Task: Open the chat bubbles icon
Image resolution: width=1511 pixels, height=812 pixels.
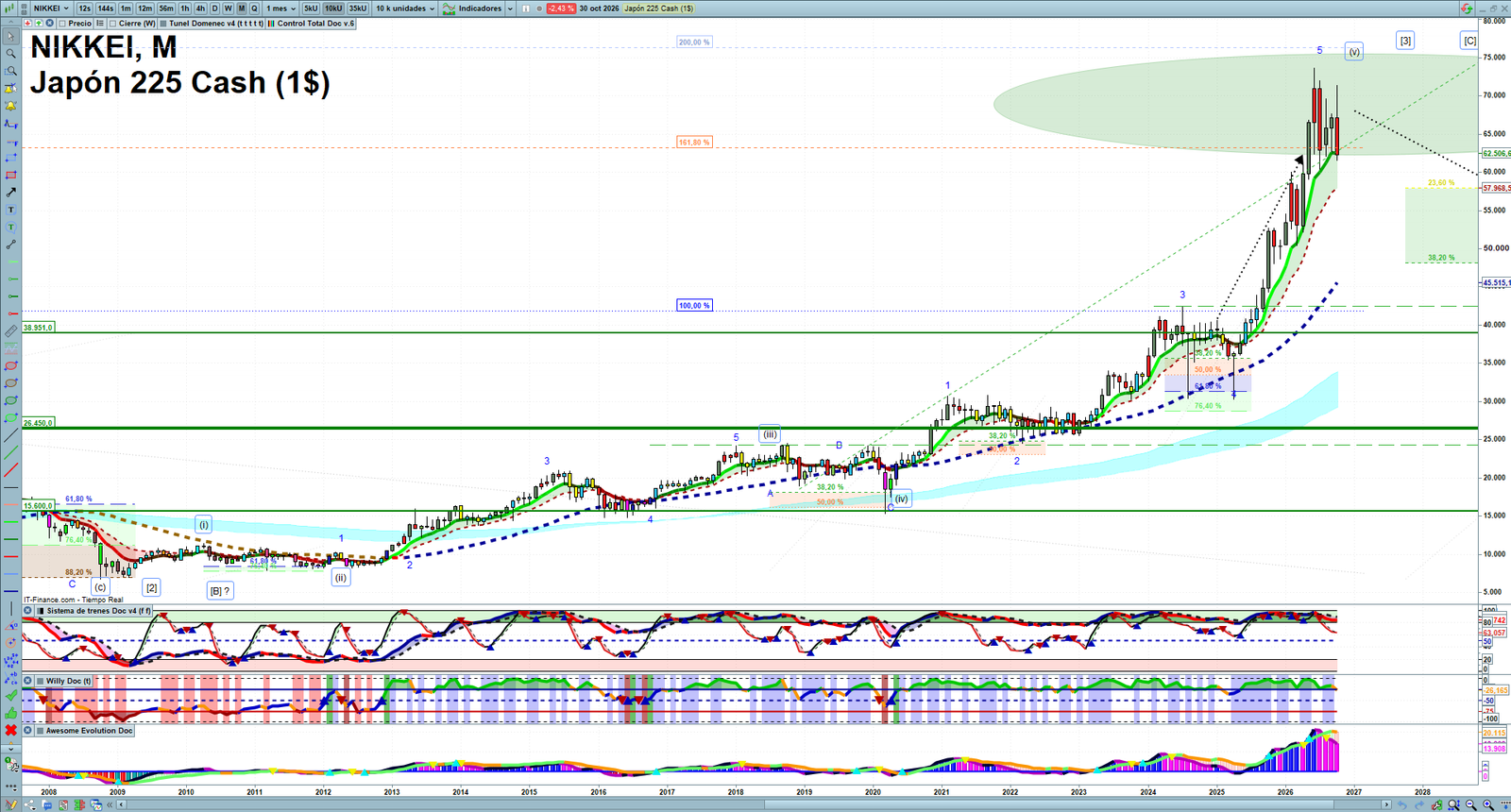Action: point(46,804)
